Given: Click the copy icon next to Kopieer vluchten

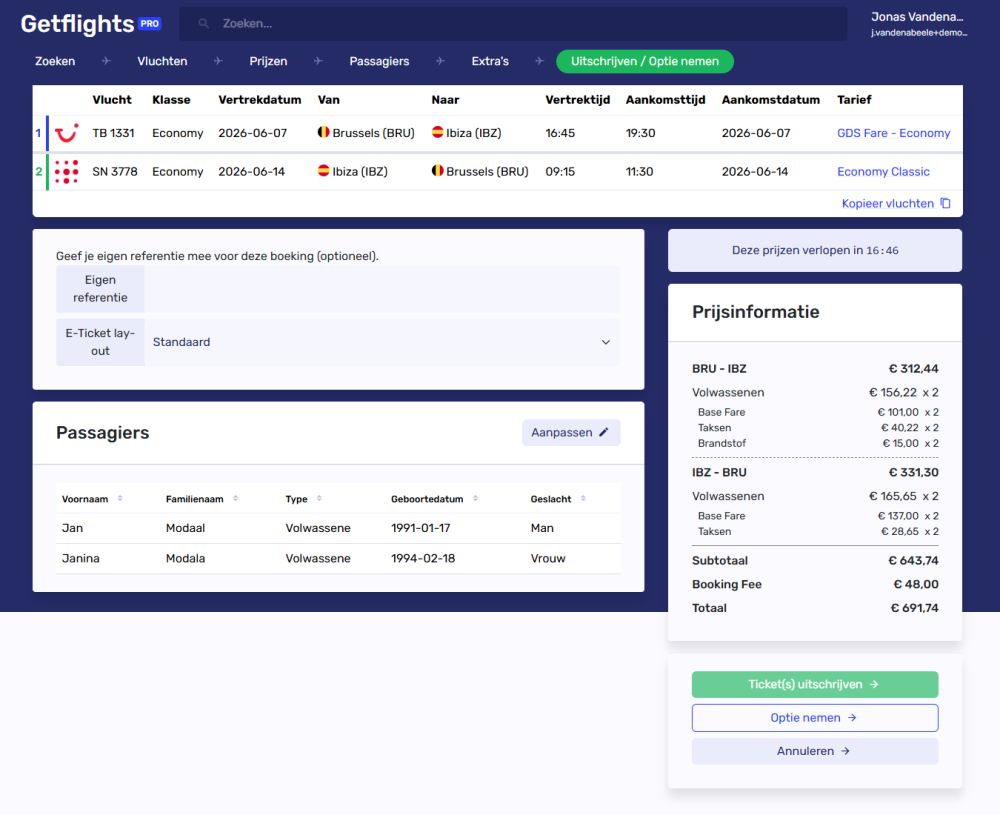Looking at the screenshot, I should tap(945, 204).
